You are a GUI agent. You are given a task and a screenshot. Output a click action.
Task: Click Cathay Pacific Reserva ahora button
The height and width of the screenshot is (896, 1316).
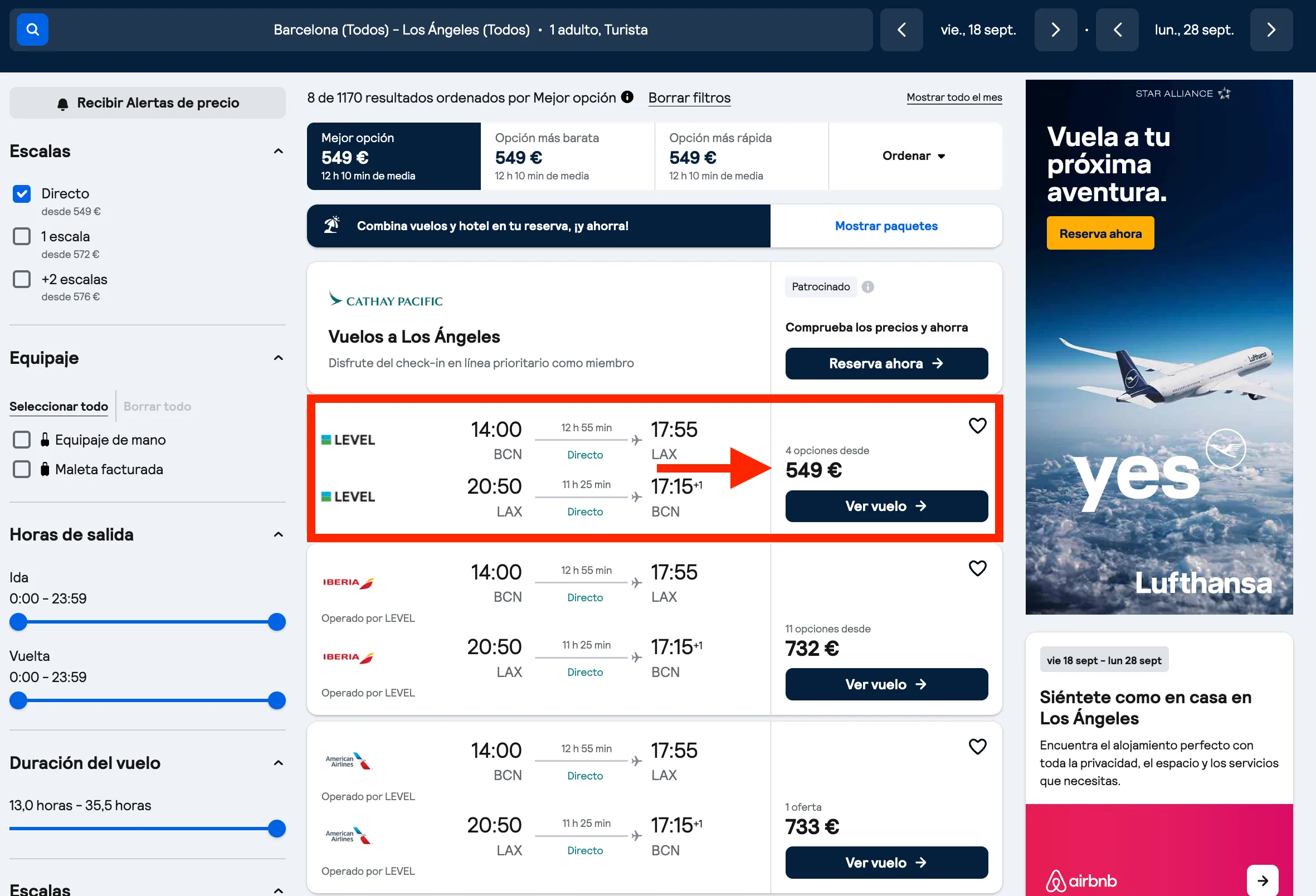(886, 363)
